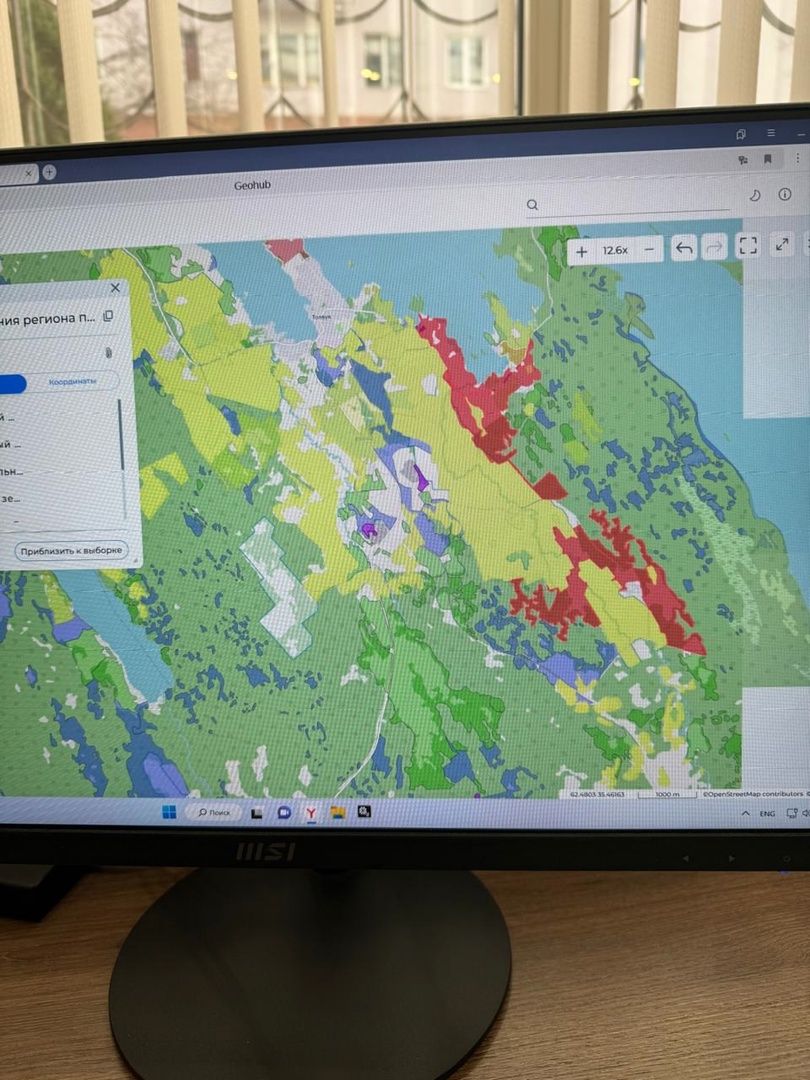Image resolution: width=810 pixels, height=1080 pixels.
Task: Zoom out with the minus button
Action: [x=650, y=249]
